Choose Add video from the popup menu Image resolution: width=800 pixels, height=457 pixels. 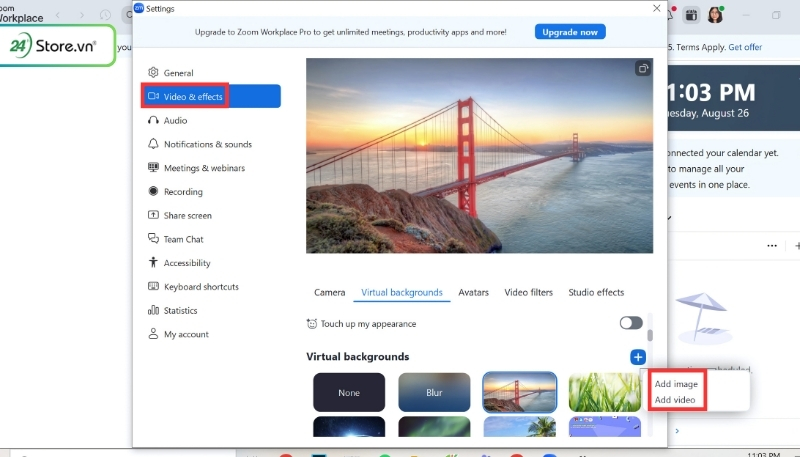(675, 400)
